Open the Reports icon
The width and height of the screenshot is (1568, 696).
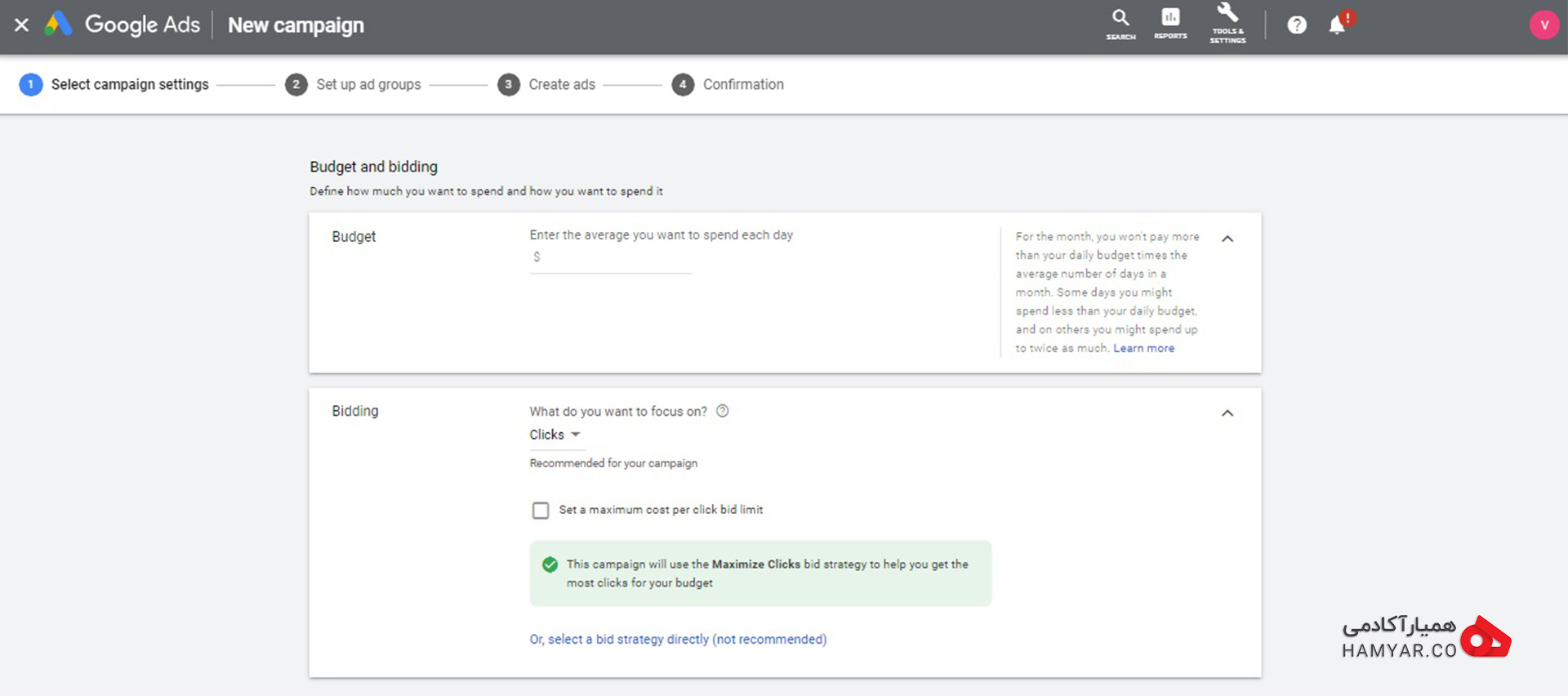1170,24
